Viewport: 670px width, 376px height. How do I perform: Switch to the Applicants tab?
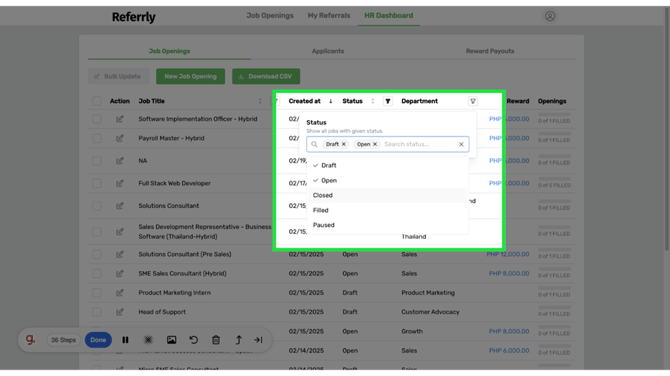(x=328, y=51)
